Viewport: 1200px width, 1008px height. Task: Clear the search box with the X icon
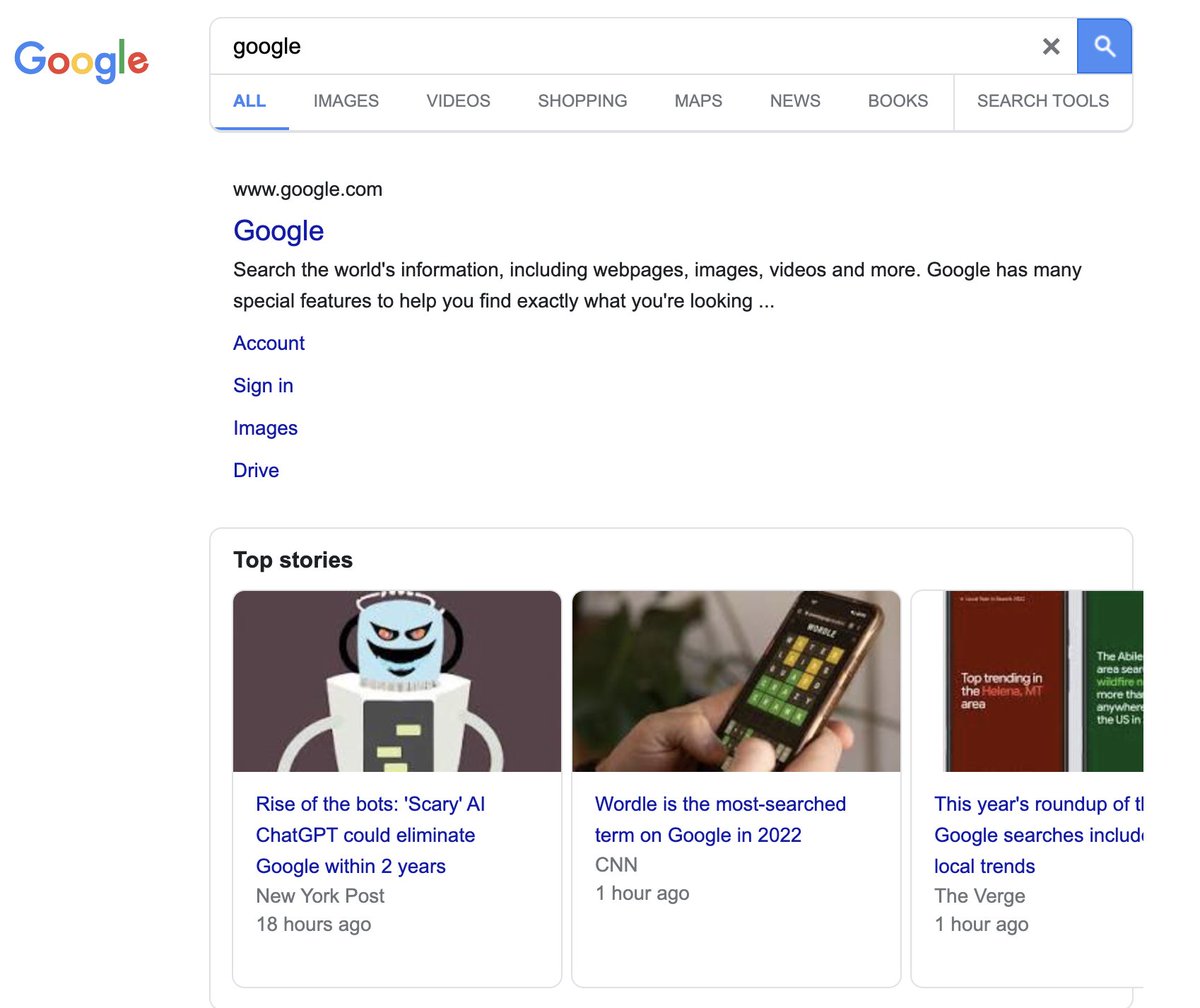1051,46
